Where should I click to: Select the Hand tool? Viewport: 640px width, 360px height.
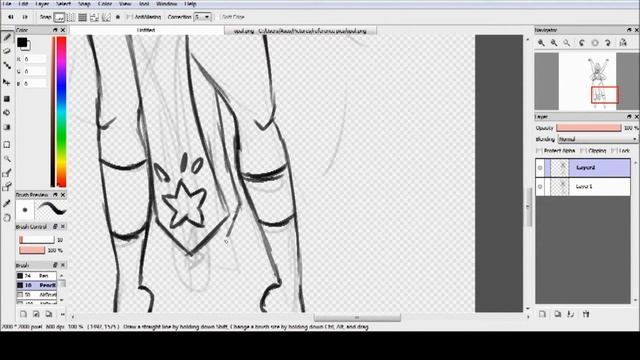[7, 218]
